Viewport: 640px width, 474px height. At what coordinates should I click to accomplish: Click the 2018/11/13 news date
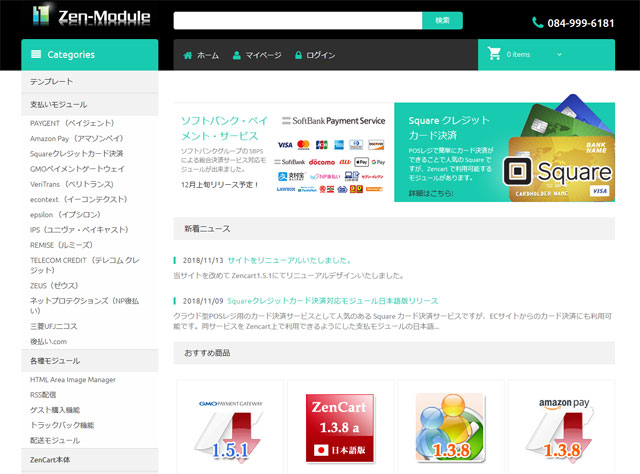(203, 260)
